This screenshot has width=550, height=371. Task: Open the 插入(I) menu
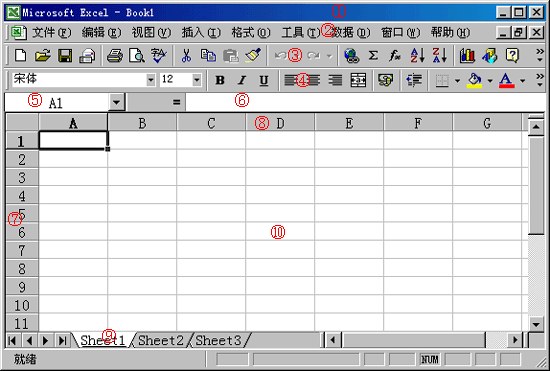point(201,33)
